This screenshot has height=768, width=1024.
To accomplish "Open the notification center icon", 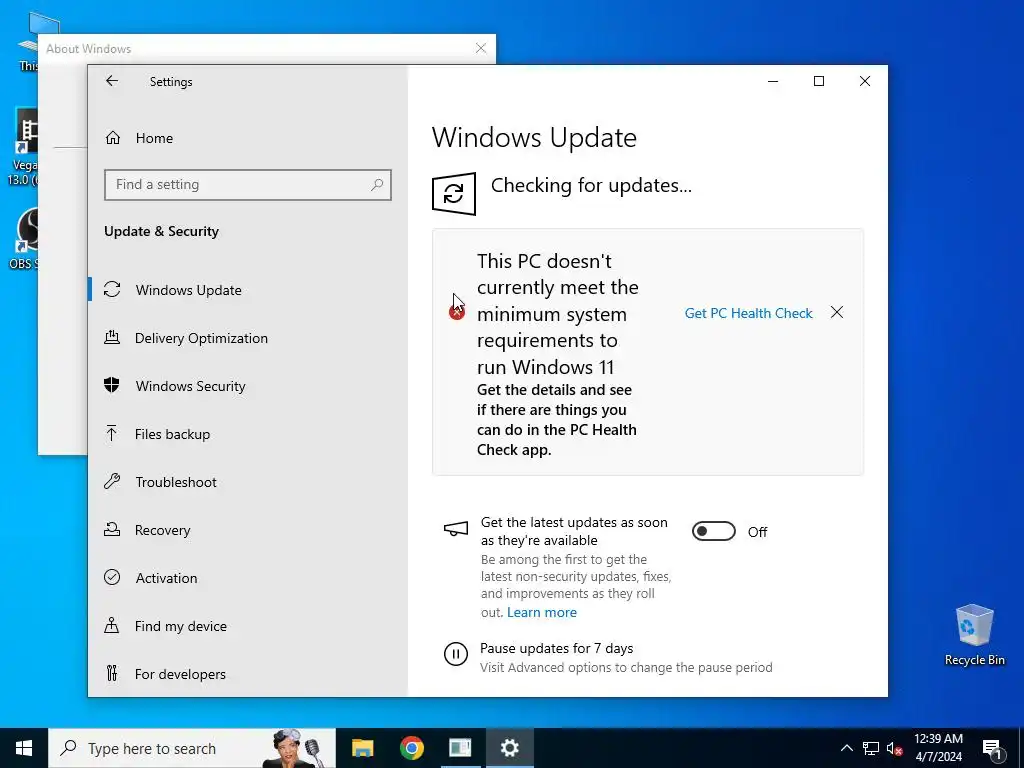I will point(992,749).
